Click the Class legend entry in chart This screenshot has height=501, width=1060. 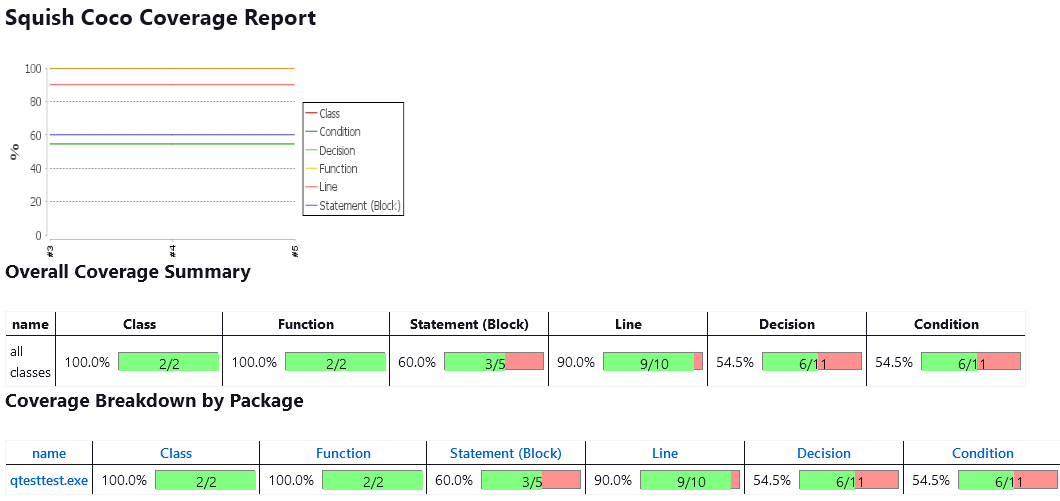(x=329, y=114)
